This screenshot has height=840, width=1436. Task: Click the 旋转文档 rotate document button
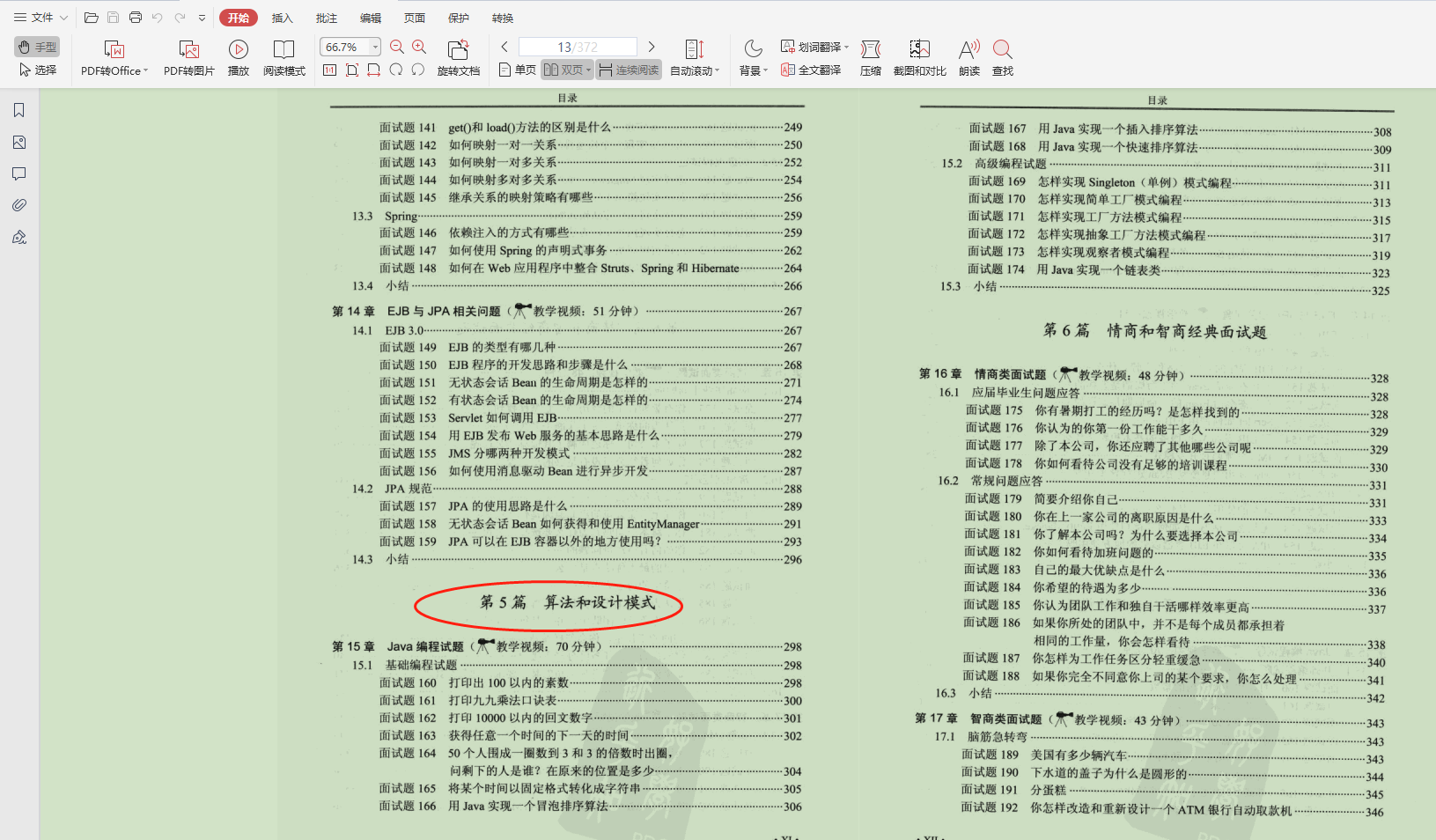pos(459,59)
